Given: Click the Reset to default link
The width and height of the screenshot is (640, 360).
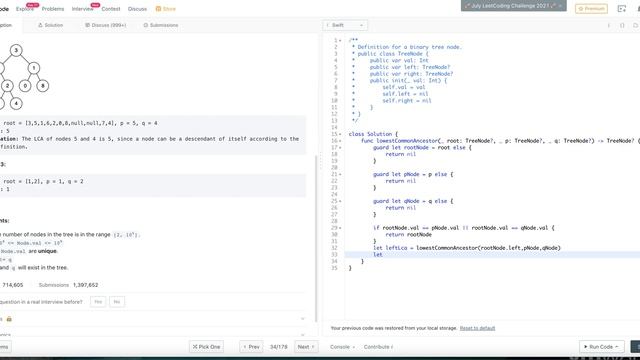Looking at the screenshot, I should pos(477,328).
